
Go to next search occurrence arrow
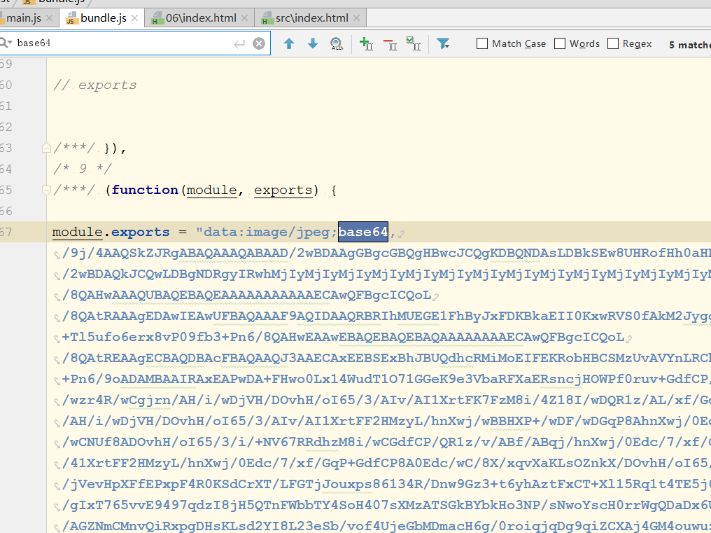tap(312, 44)
